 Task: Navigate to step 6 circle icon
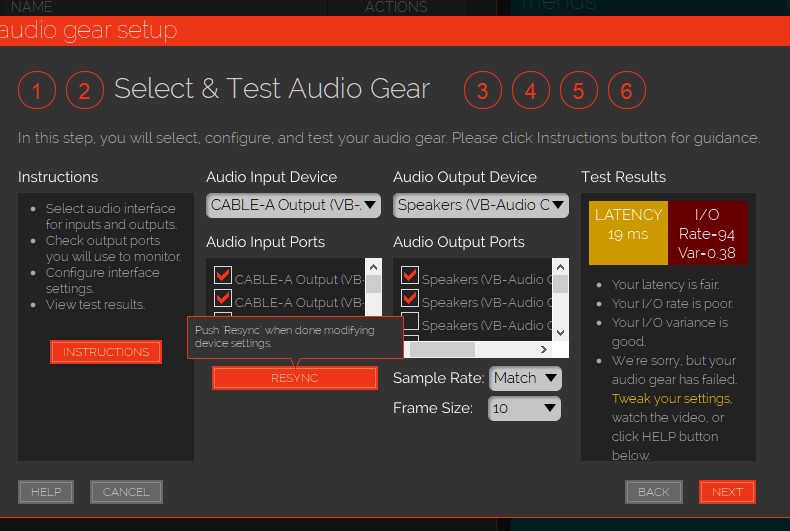pos(626,91)
